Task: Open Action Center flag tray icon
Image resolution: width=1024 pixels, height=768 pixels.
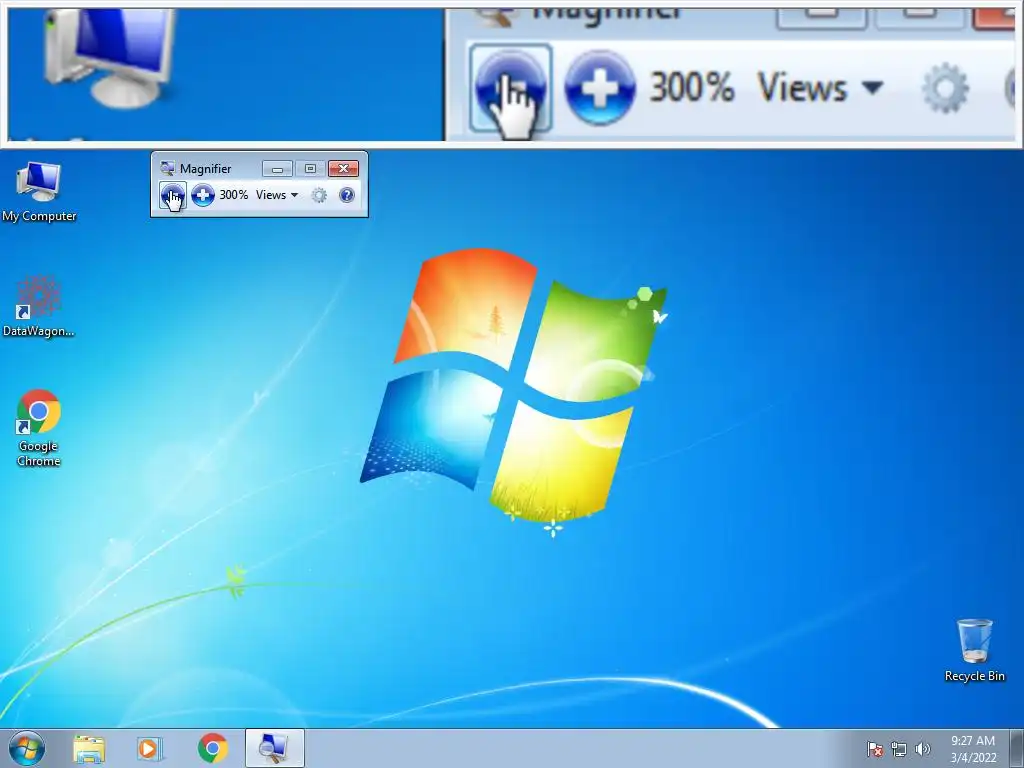Action: pyautogui.click(x=875, y=749)
